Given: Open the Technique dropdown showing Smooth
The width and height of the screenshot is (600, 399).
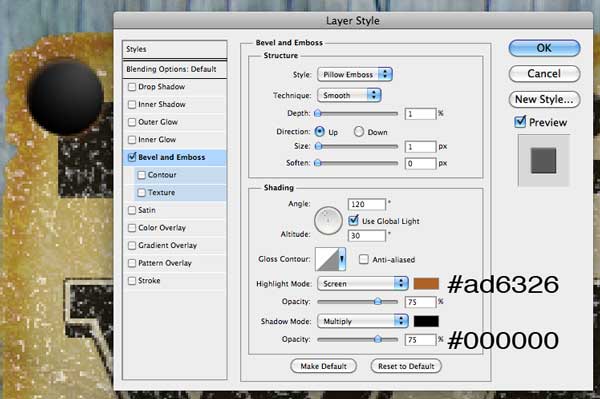Looking at the screenshot, I should pos(349,95).
